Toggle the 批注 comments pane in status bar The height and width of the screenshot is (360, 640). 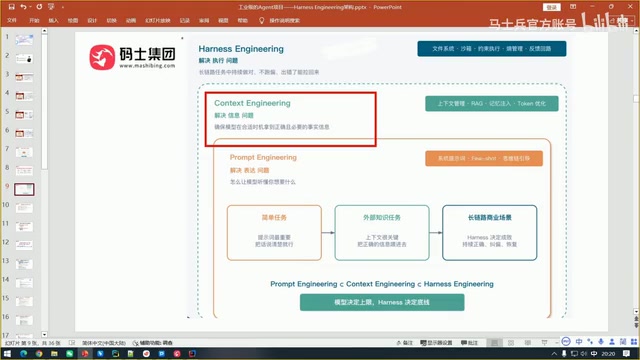(469, 343)
